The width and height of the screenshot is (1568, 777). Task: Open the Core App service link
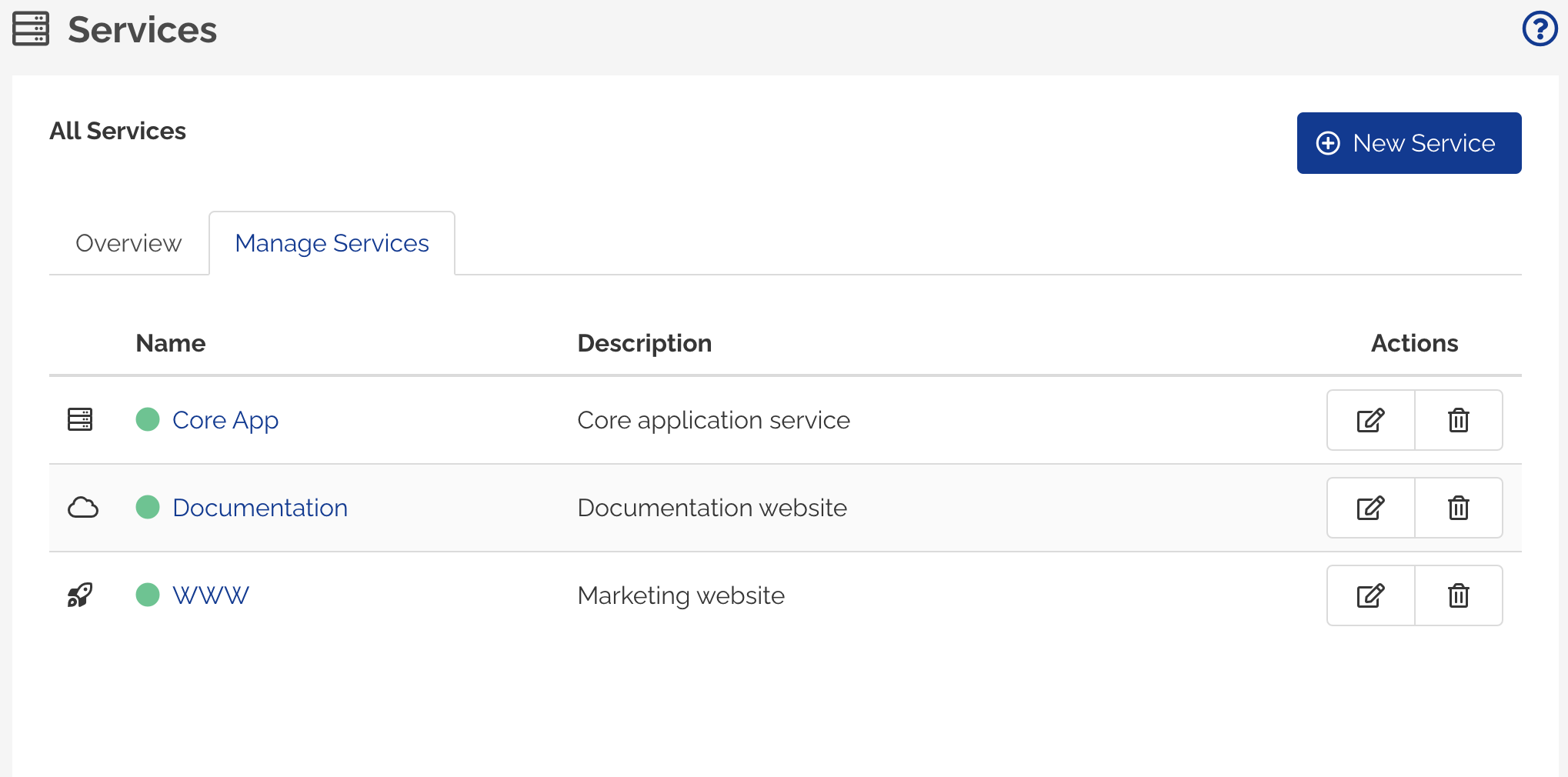(x=226, y=420)
